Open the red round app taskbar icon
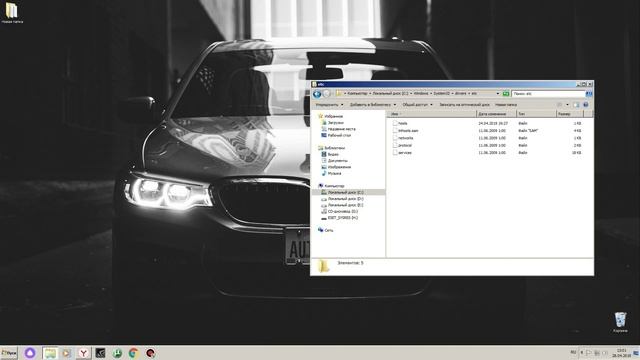640x360 pixels. (151, 353)
